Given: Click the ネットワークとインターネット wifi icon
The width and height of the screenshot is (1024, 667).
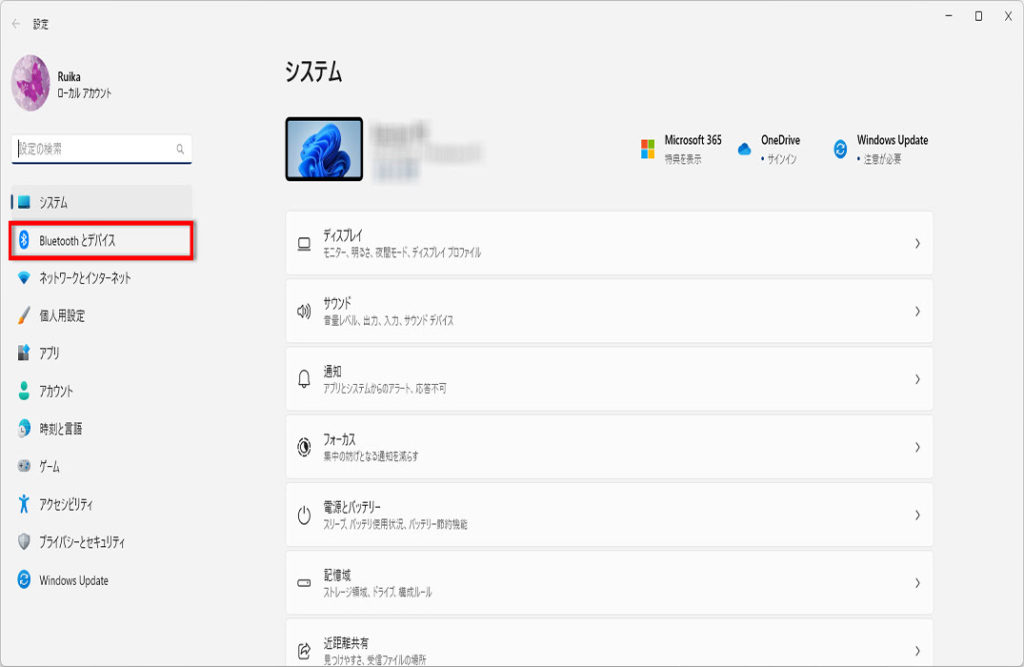Looking at the screenshot, I should [25, 278].
